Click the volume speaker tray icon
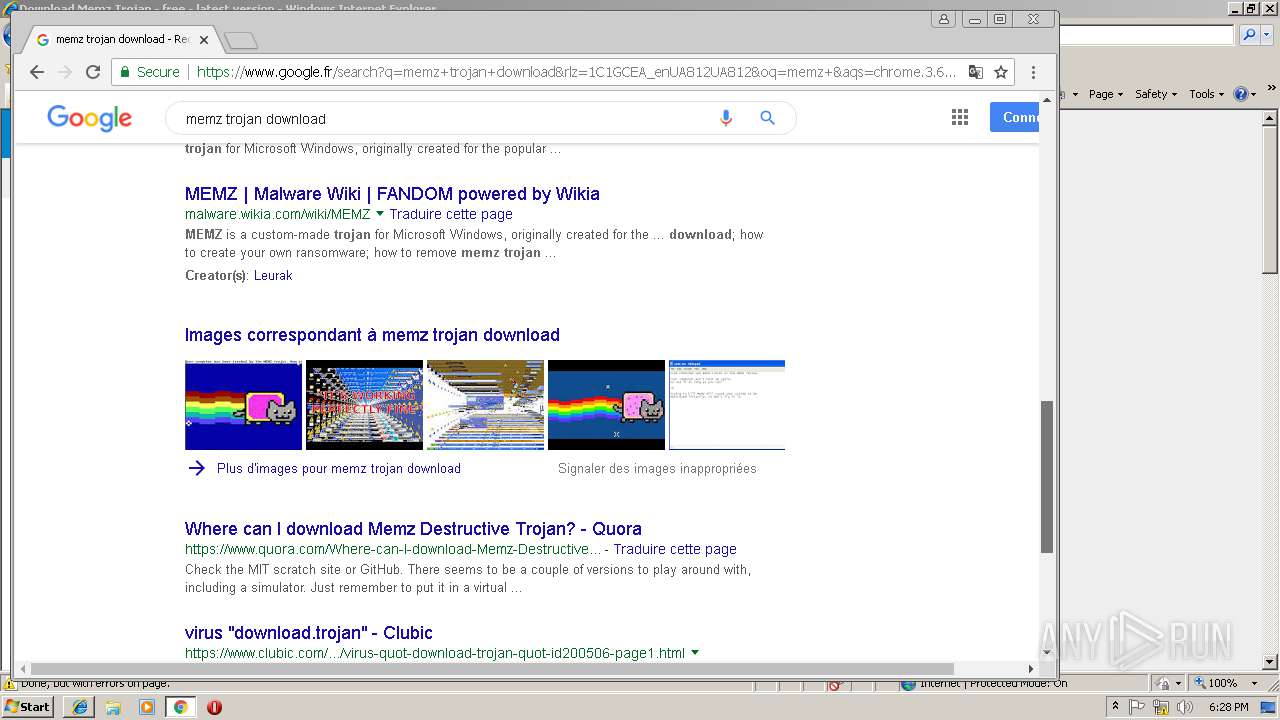This screenshot has width=1280, height=720. click(1185, 706)
